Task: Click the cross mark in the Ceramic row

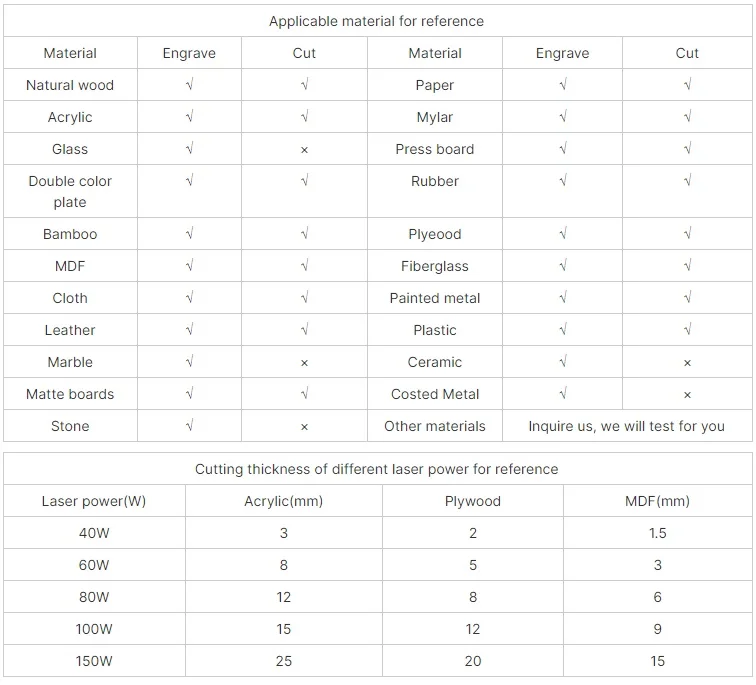Action: (687, 362)
